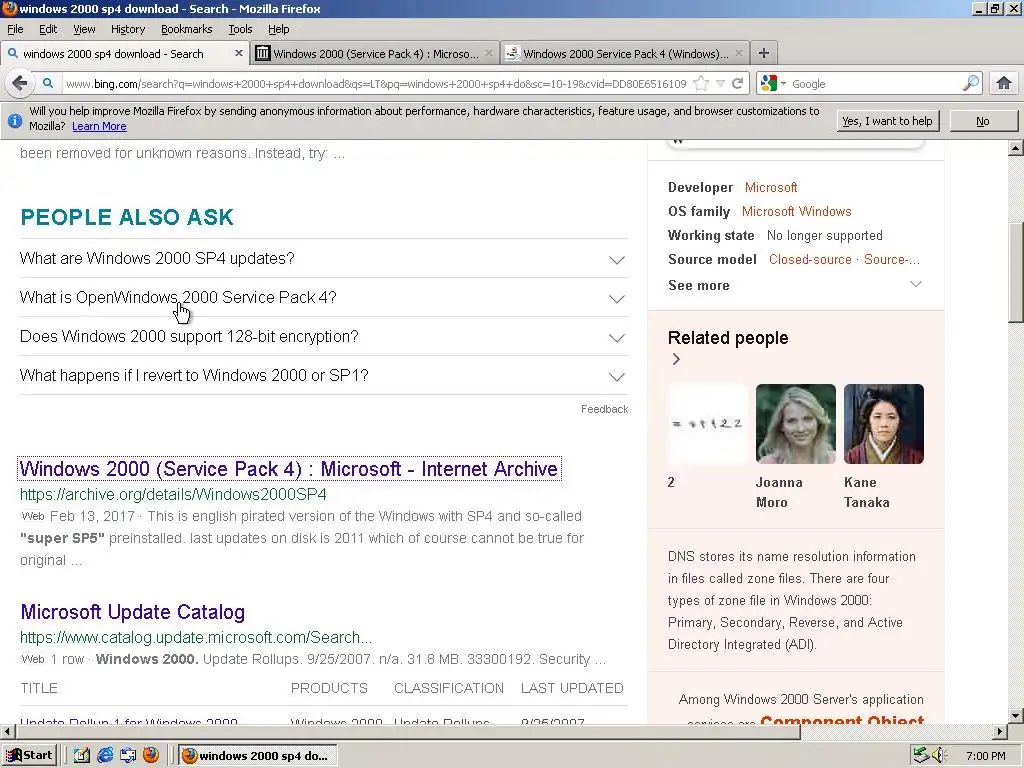Open the Edit menu
This screenshot has width=1024, height=768.
pyautogui.click(x=48, y=29)
